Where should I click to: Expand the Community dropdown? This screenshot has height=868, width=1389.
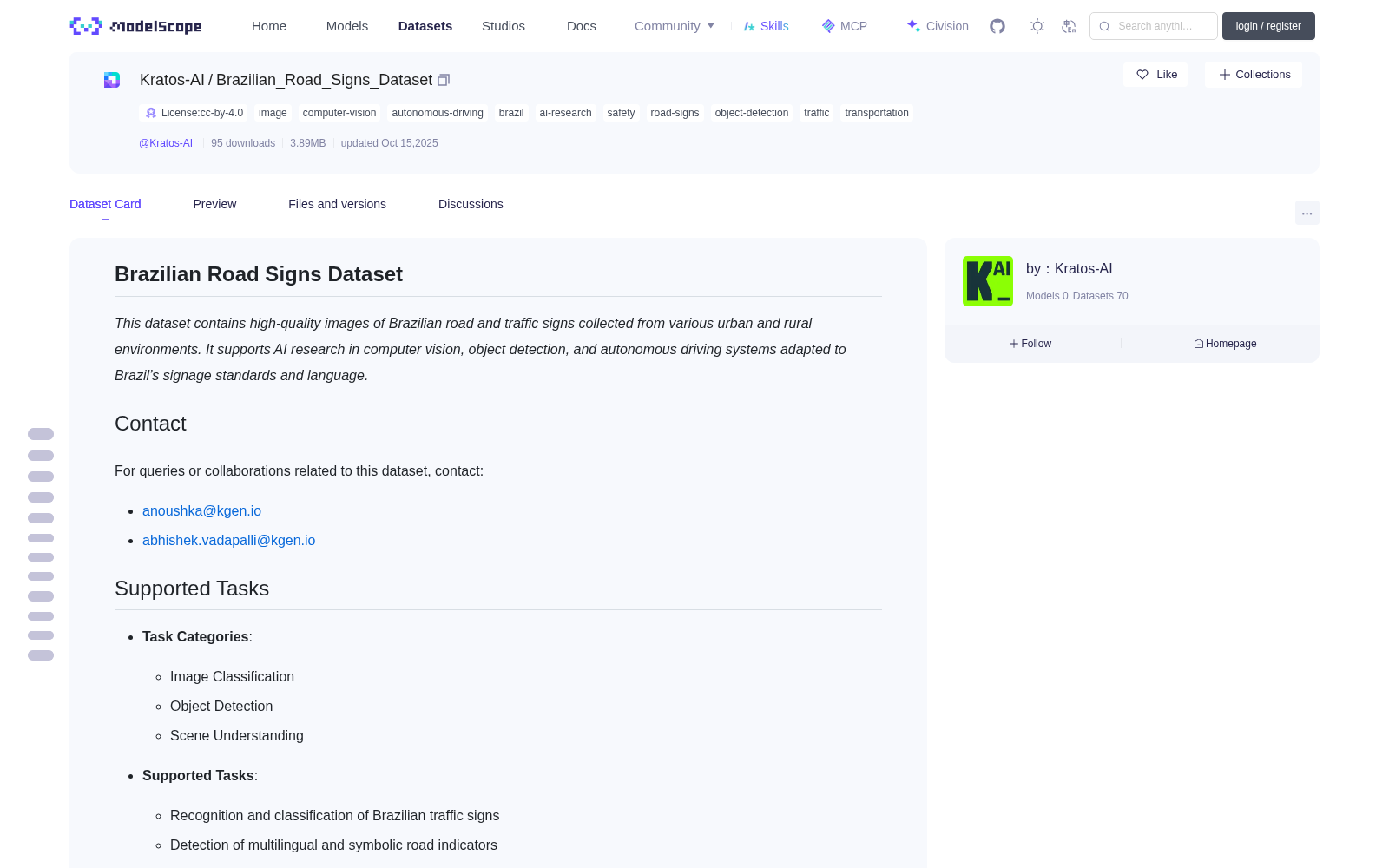pos(675,26)
